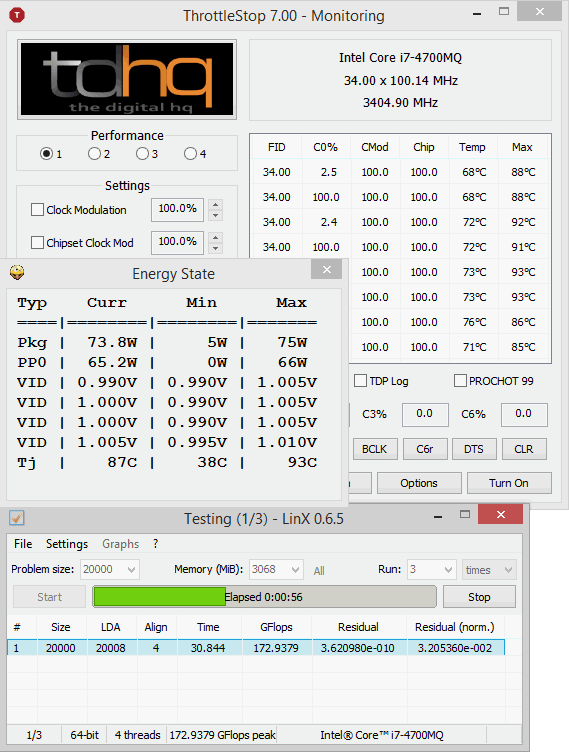Increase Chipset Clock Mod with up arrow
Viewport: 569px width, 752px height.
tap(215, 237)
